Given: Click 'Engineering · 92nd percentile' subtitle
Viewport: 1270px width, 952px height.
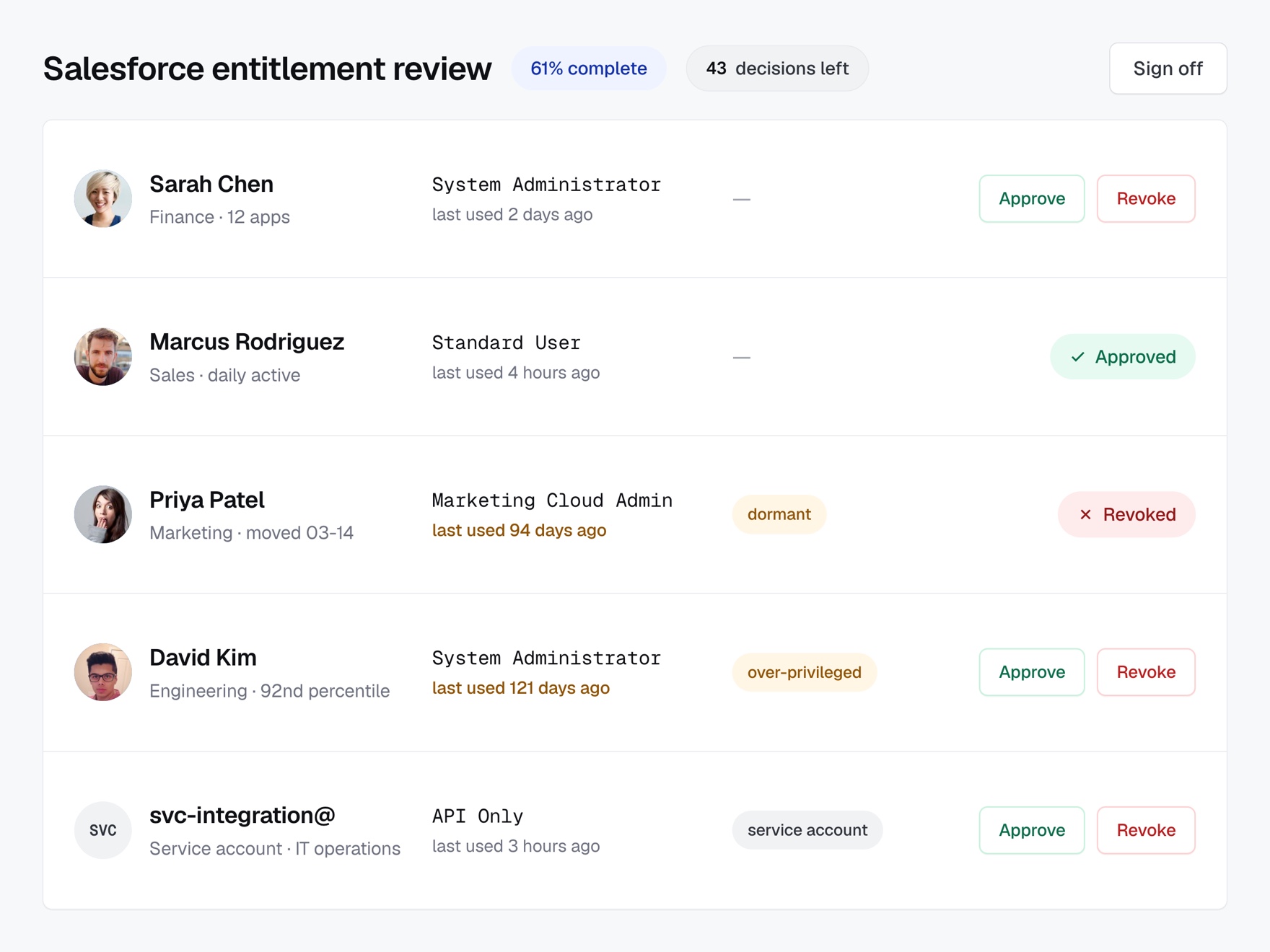Looking at the screenshot, I should pos(269,691).
